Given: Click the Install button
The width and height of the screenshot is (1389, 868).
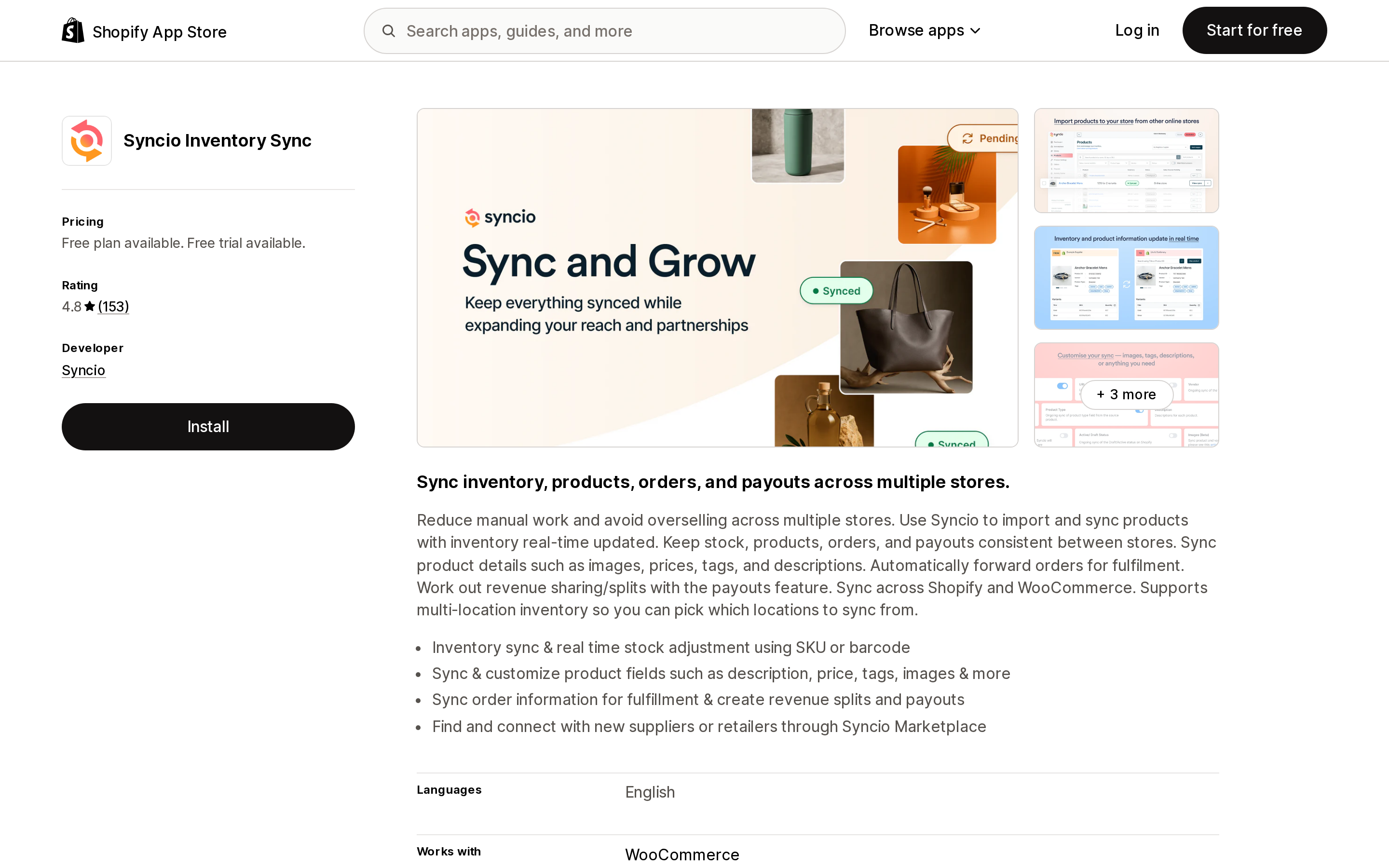Looking at the screenshot, I should pos(208,427).
